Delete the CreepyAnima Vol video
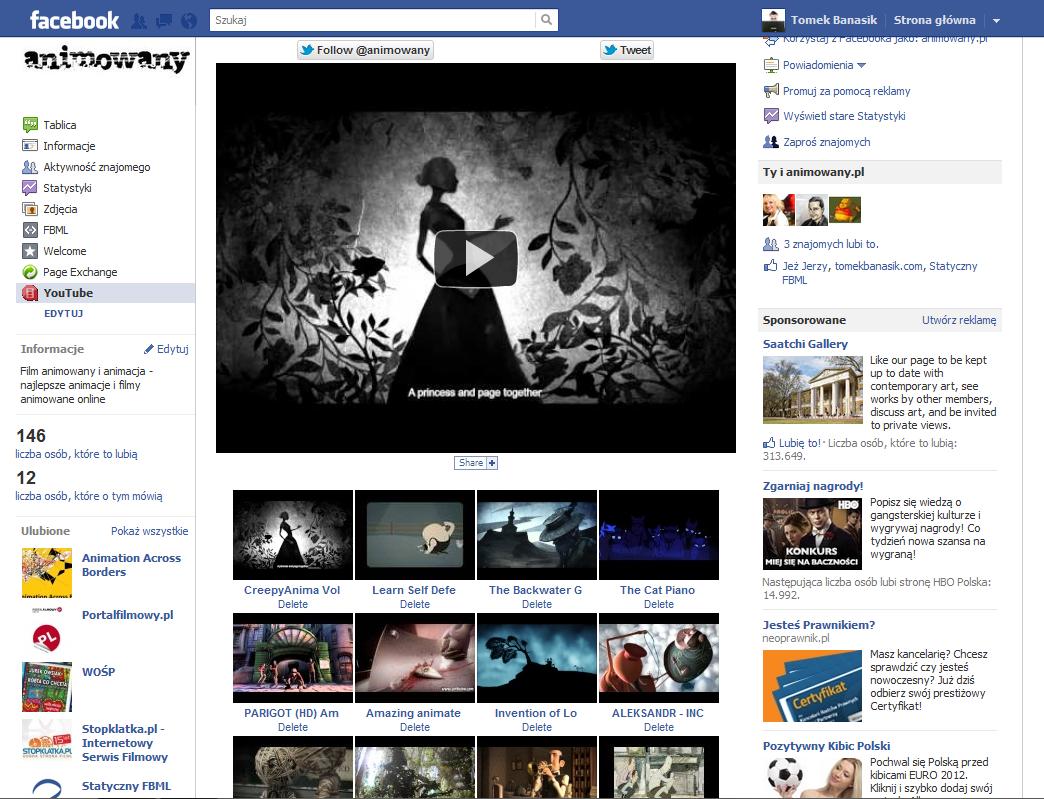Screen dimensions: 1044x799 pyautogui.click(x=293, y=604)
